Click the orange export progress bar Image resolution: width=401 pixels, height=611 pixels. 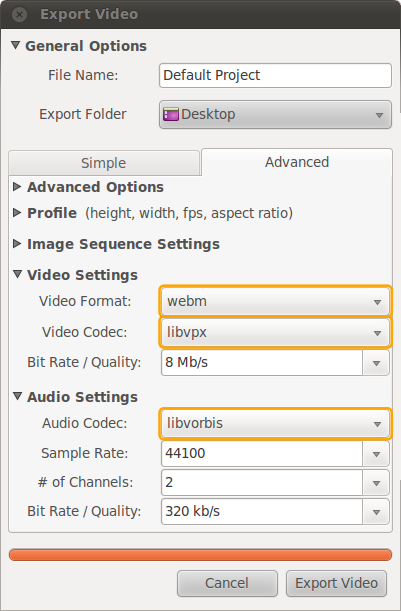point(200,555)
